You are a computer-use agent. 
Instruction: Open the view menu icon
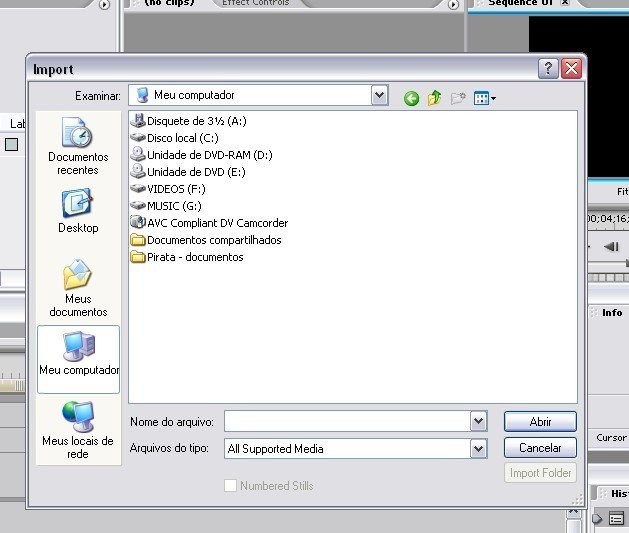point(485,97)
